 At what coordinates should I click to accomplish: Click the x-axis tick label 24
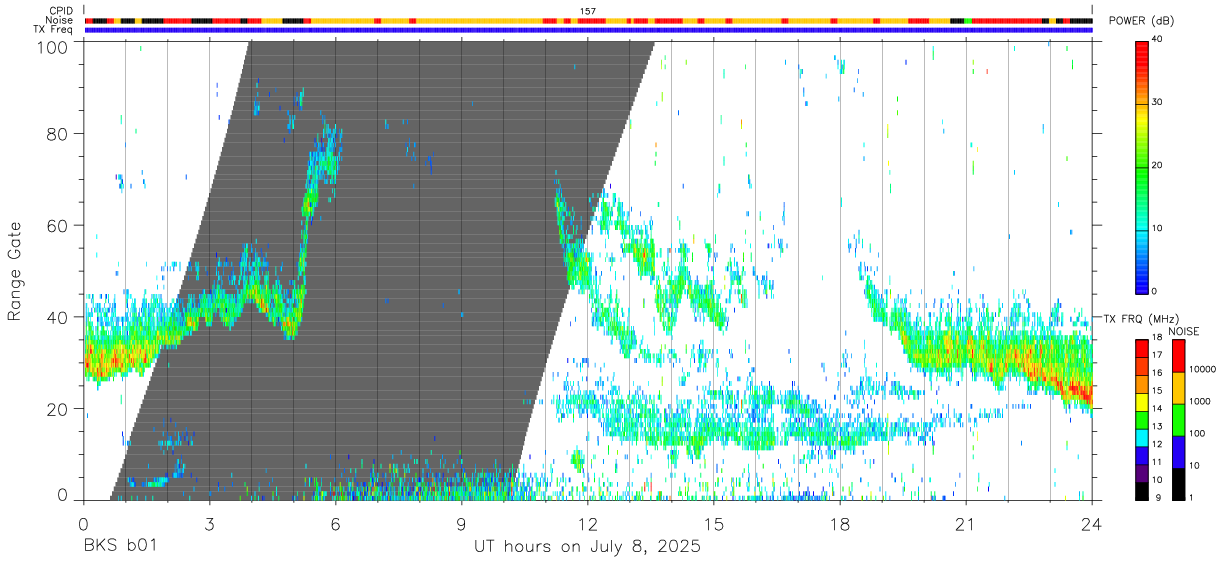point(1092,523)
